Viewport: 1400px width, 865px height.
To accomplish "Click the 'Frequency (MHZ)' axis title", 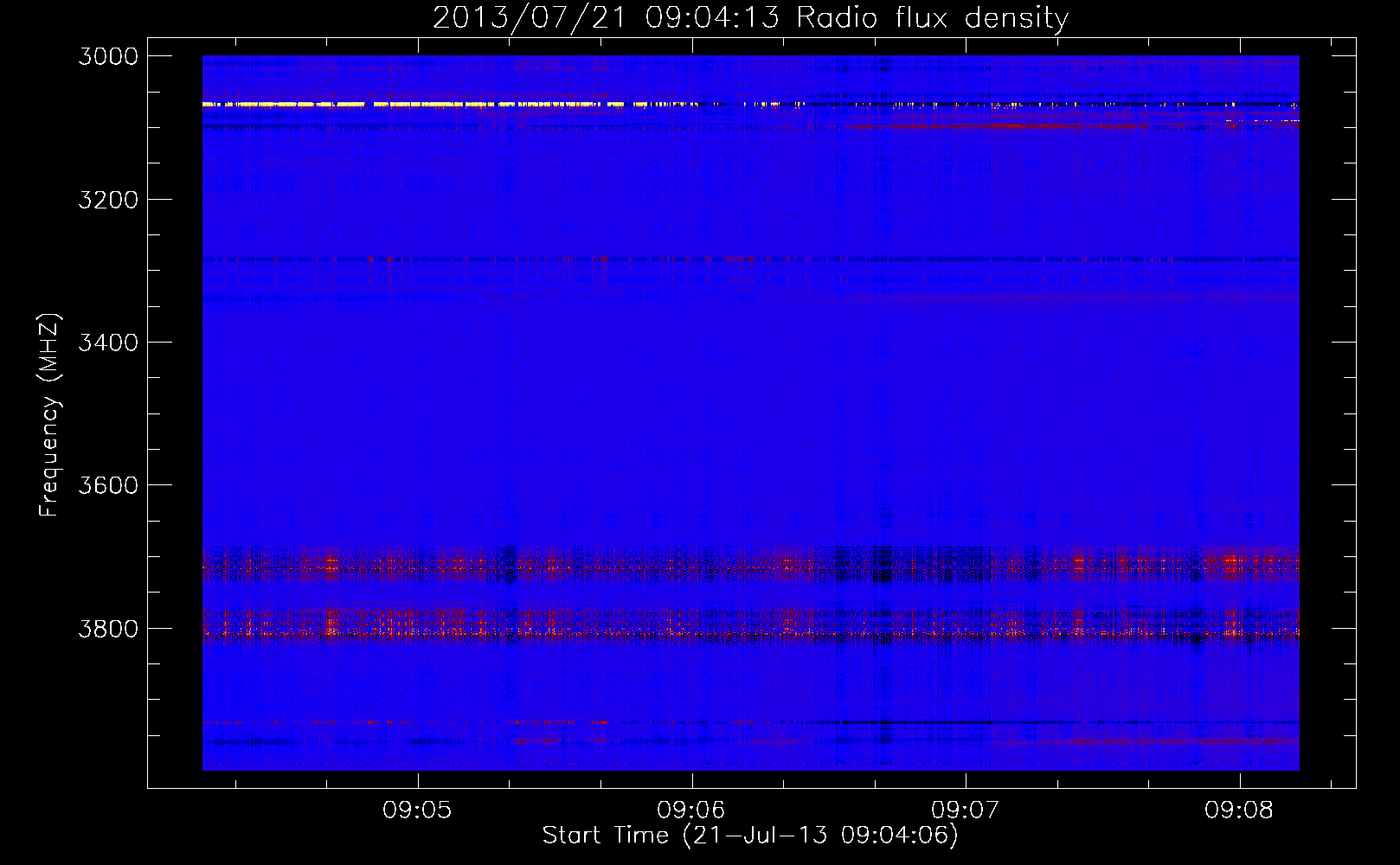I will [49, 415].
